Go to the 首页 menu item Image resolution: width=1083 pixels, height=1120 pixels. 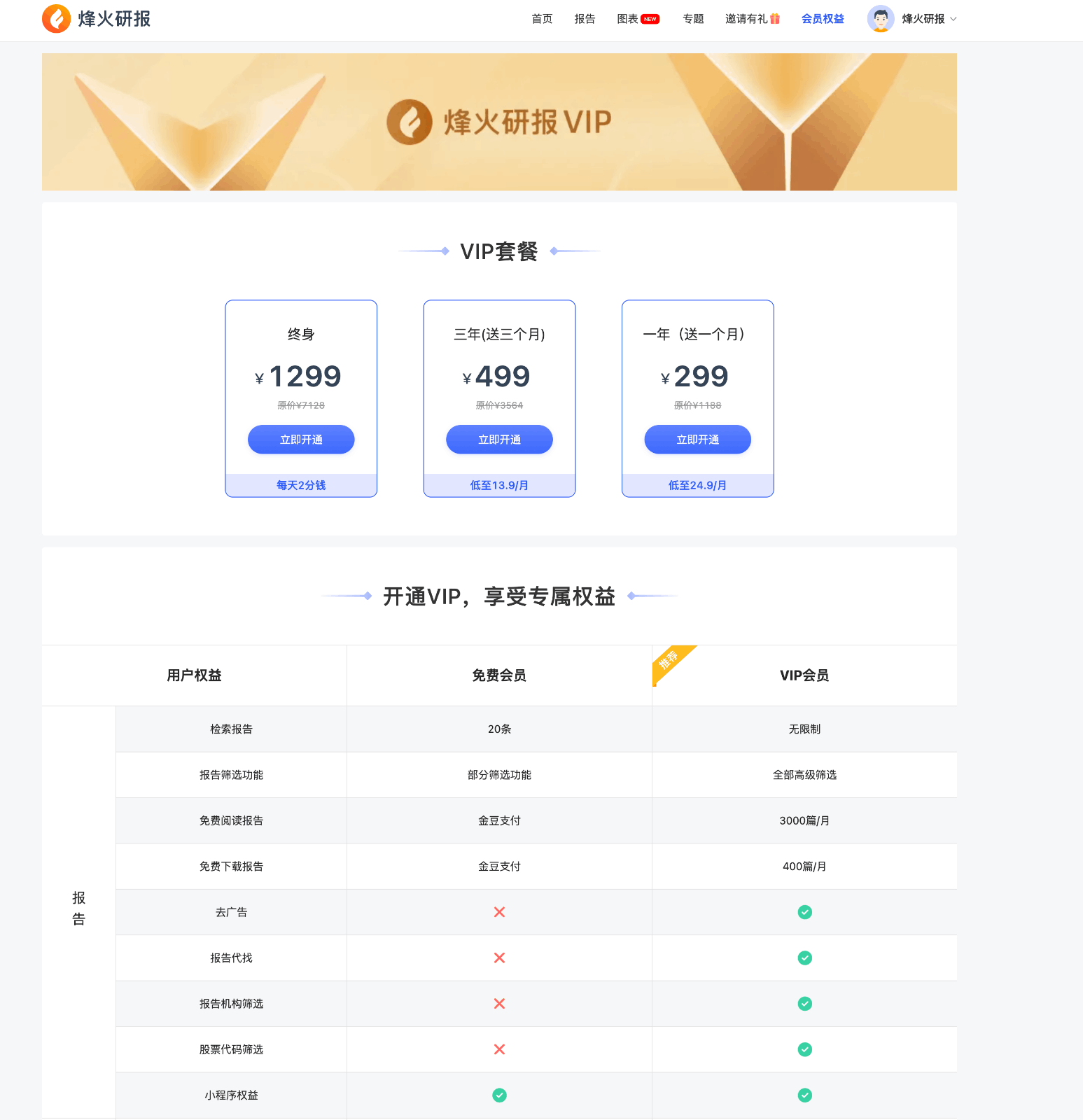(542, 19)
